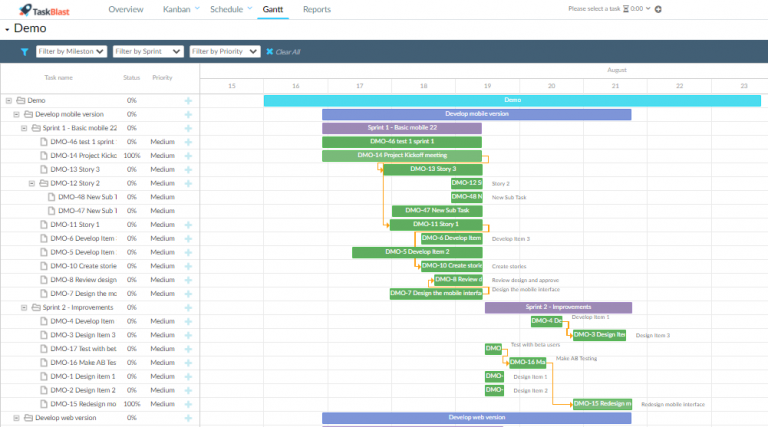This screenshot has height=427, width=768.
Task: Collapse DMO-12 Story 2 node
Action: (32, 183)
